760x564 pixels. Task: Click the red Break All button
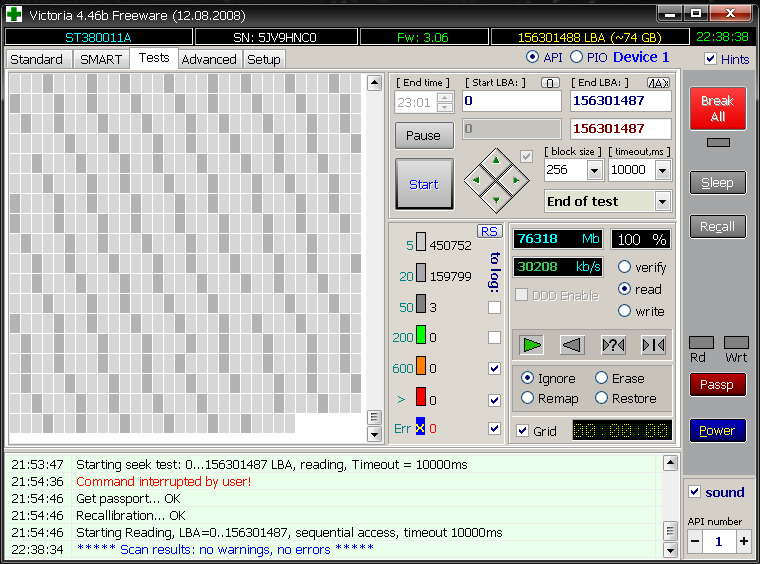pyautogui.click(x=717, y=109)
